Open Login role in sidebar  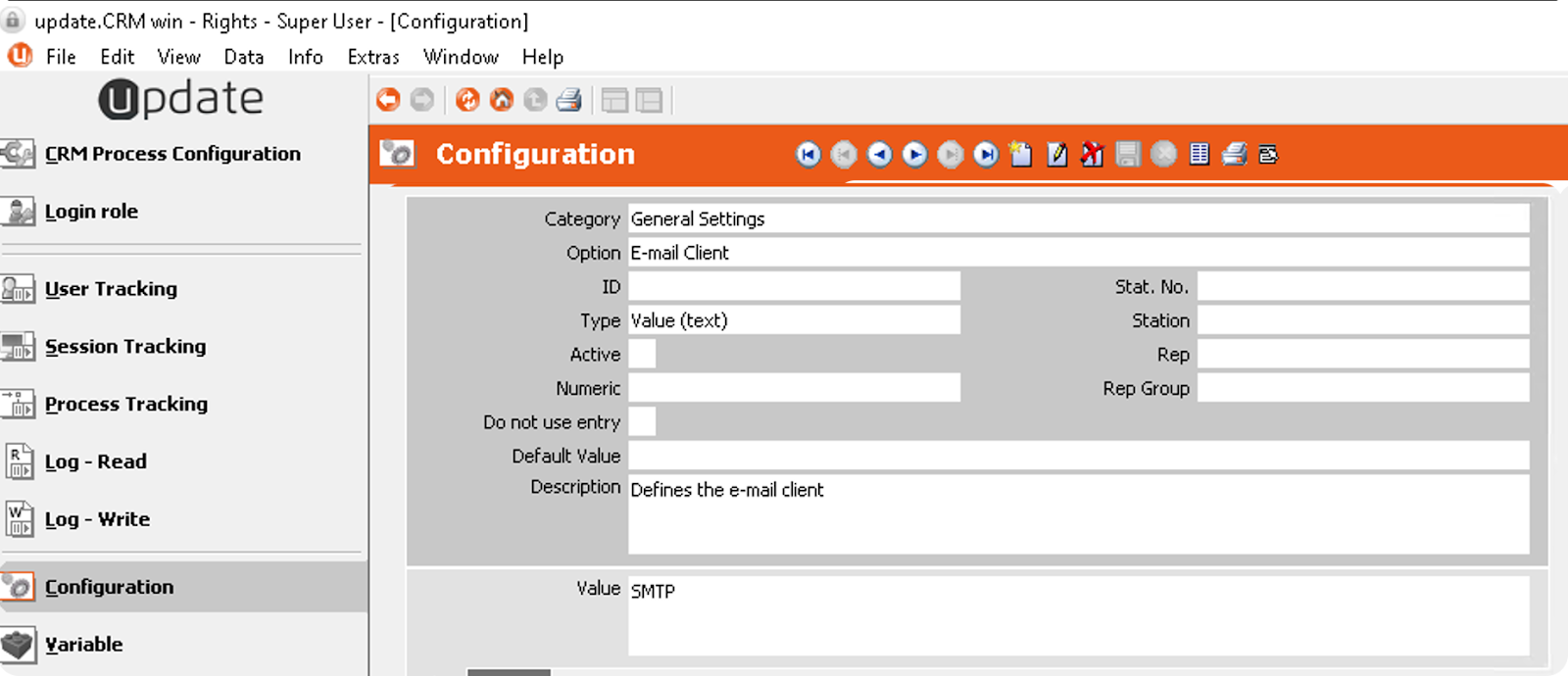91,212
